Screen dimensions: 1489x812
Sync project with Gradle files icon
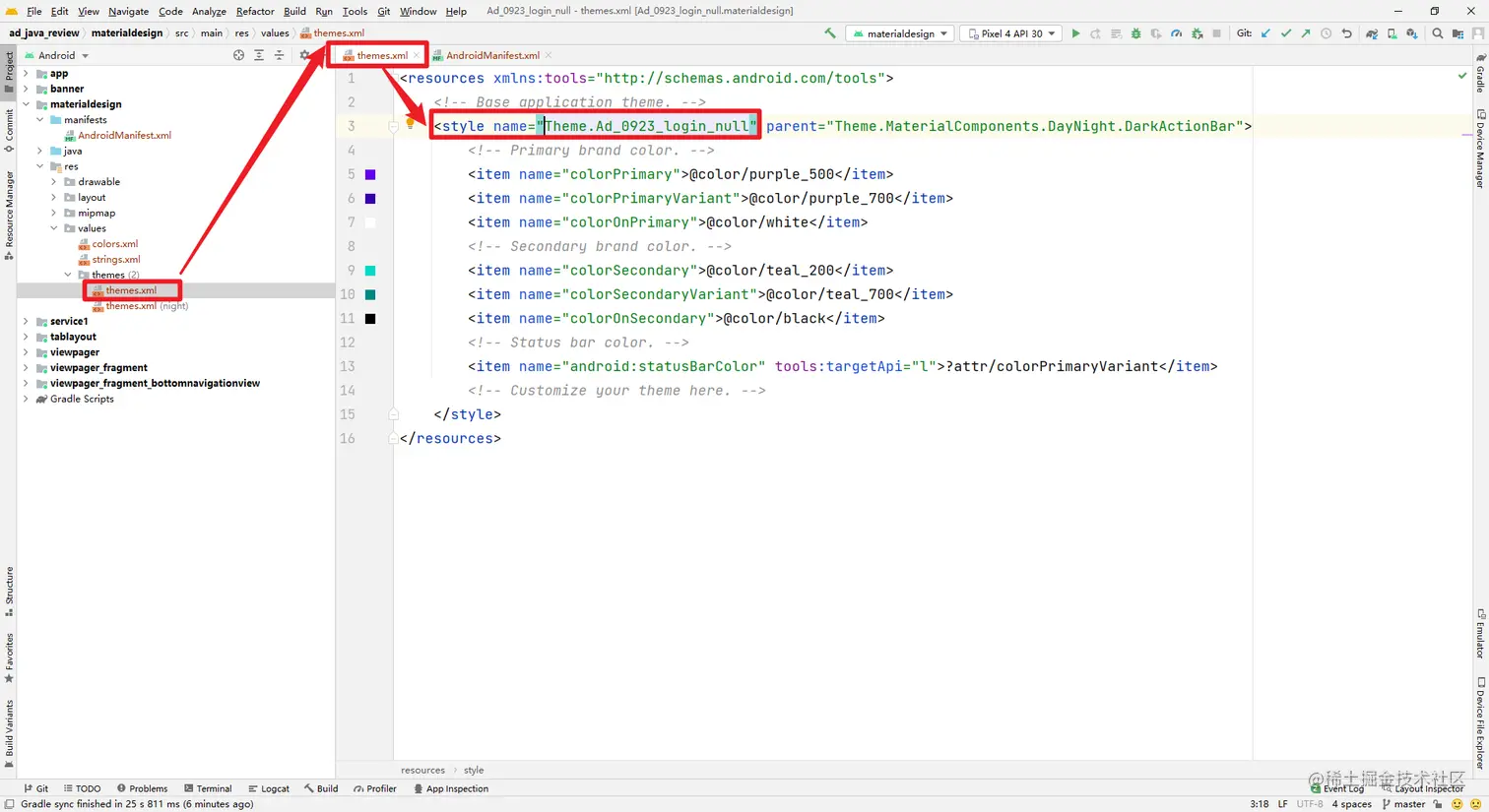click(1372, 33)
